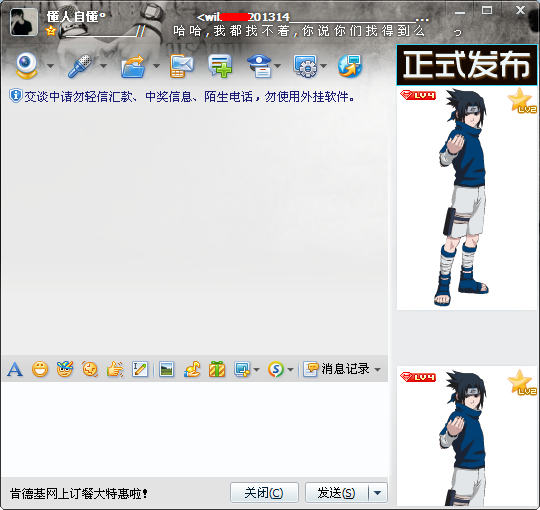This screenshot has width=540, height=510.
Task: Click the 关闭(C) button
Action: [x=264, y=492]
